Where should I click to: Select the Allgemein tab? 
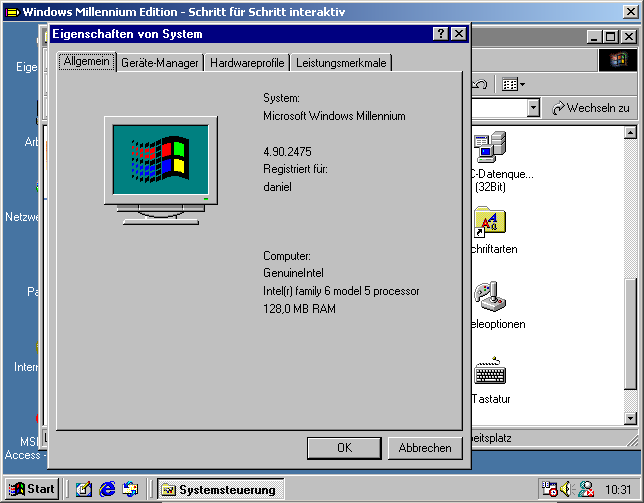coord(87,62)
